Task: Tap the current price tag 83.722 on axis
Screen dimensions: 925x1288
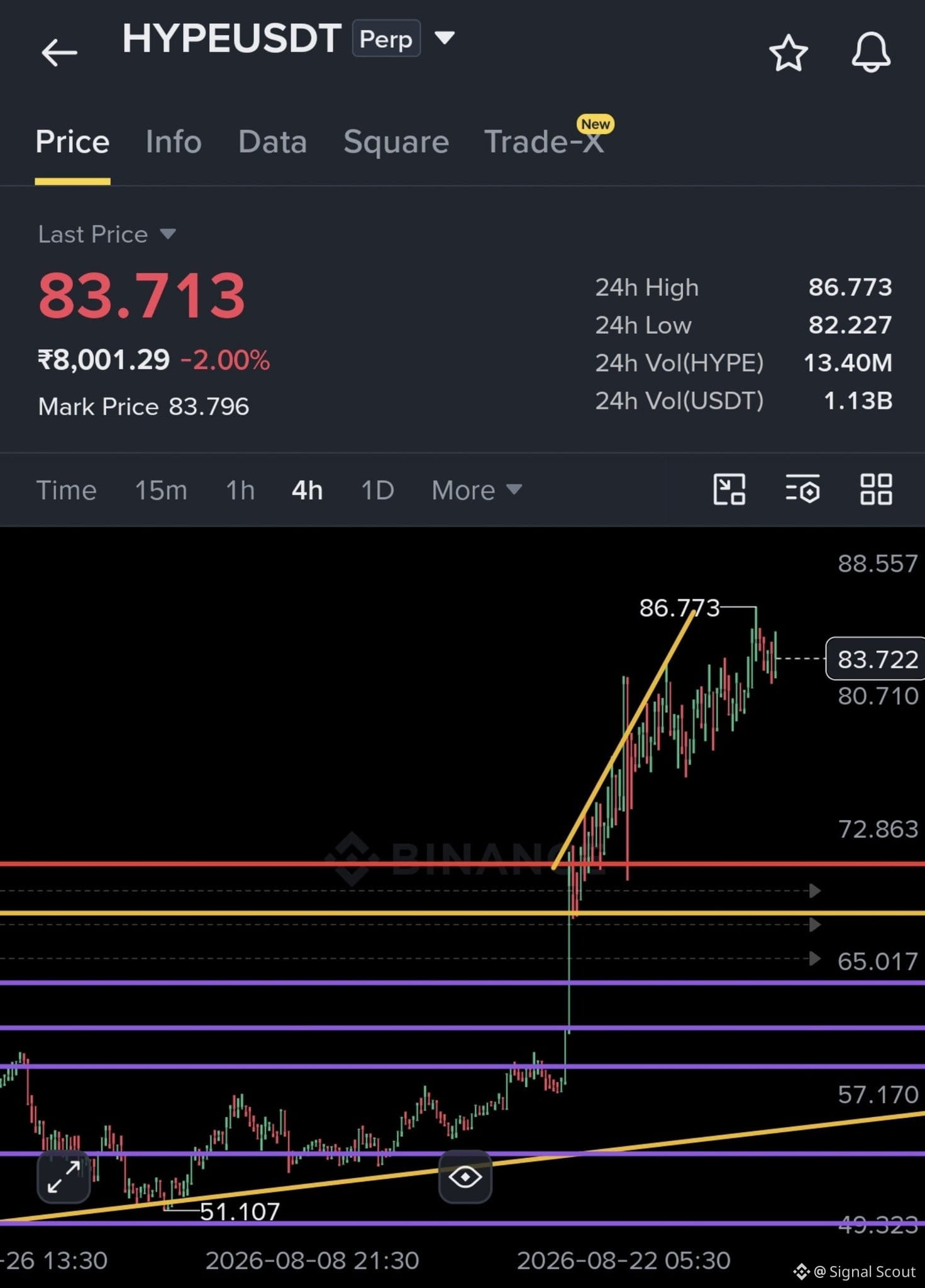Action: click(x=875, y=658)
